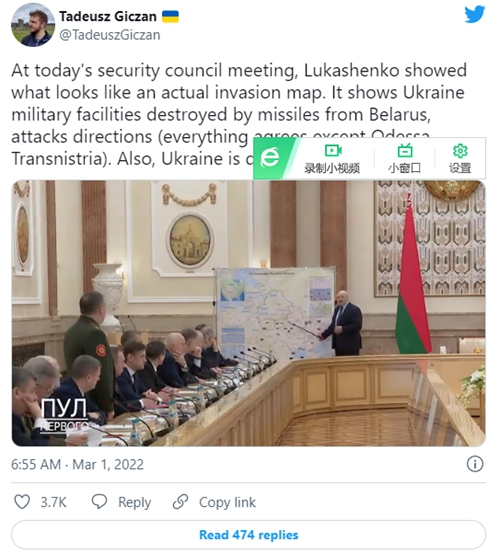This screenshot has width=500, height=554.
Task: Open the 6:55 AM Mar 1, 2022 timestamp
Action: pos(77,464)
